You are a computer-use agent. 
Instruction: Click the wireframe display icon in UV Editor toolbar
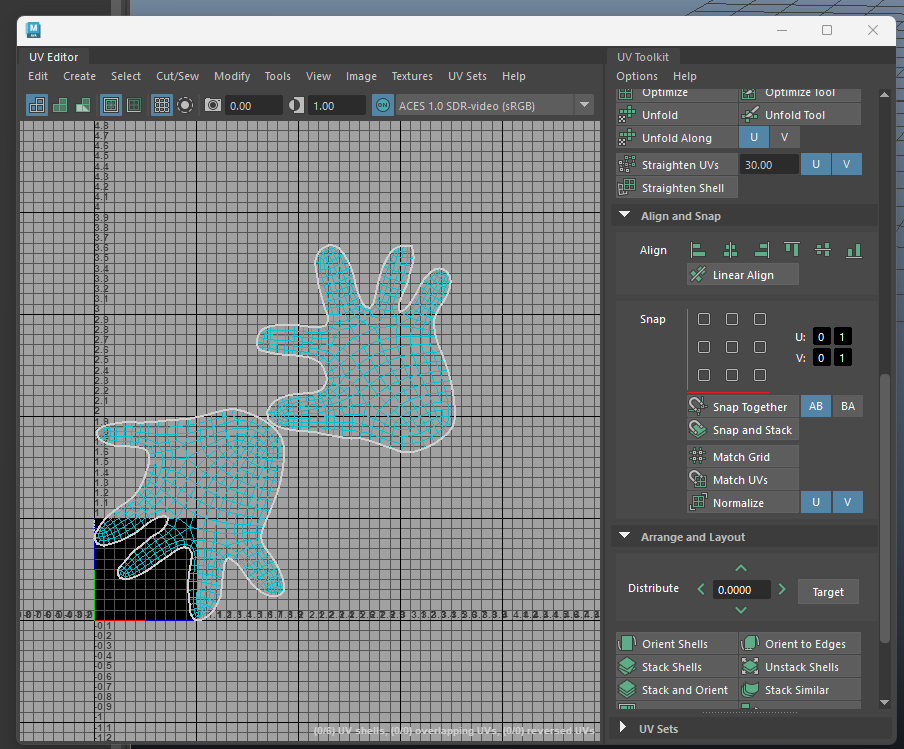(37, 106)
